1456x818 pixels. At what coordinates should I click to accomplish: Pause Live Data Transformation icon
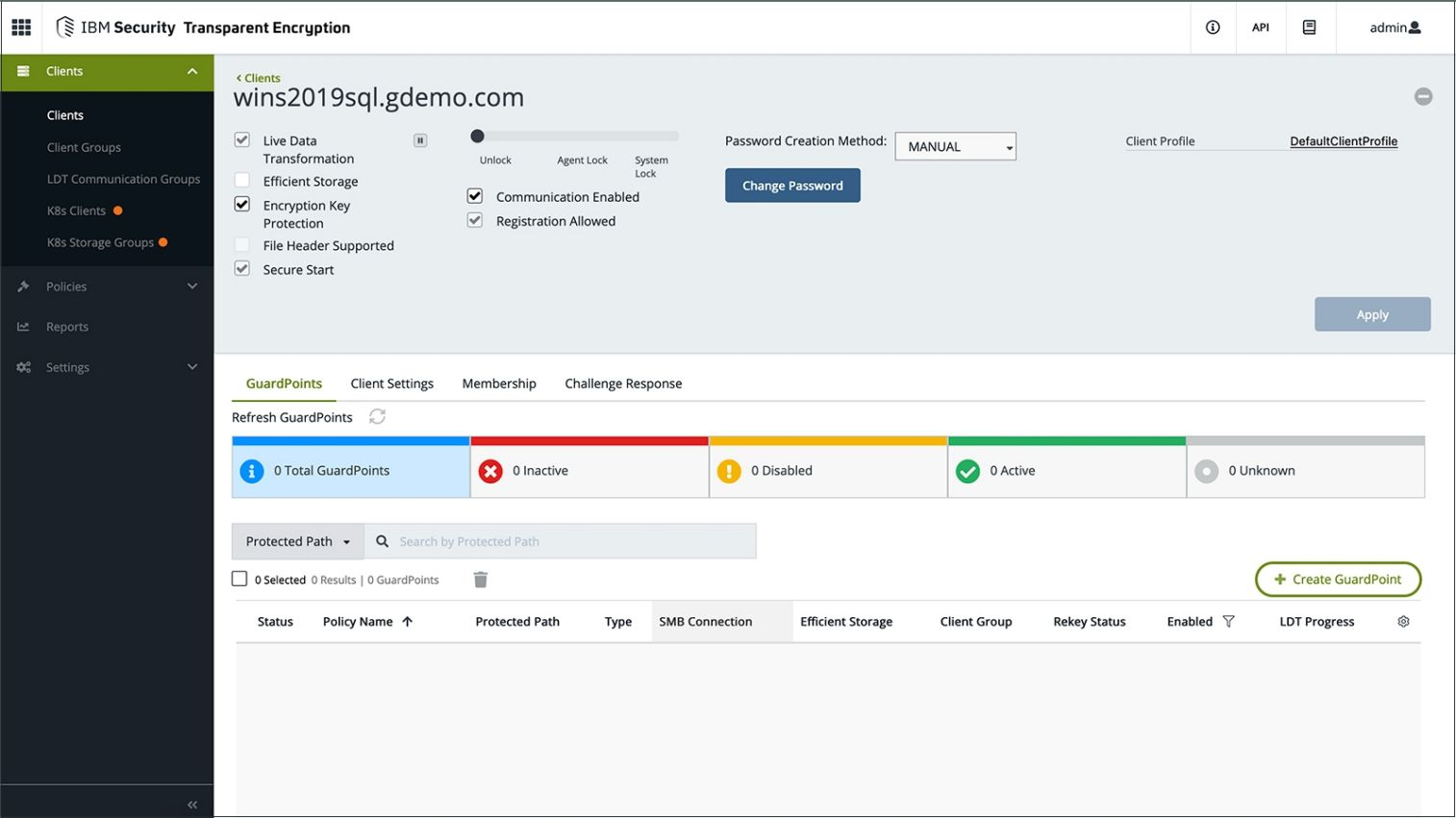coord(420,140)
